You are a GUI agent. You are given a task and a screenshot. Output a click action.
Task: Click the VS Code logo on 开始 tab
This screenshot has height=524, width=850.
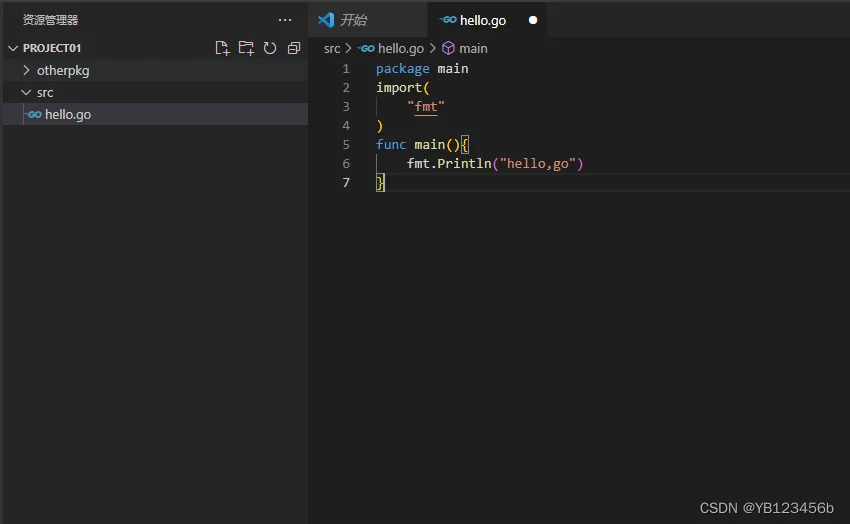pos(326,20)
